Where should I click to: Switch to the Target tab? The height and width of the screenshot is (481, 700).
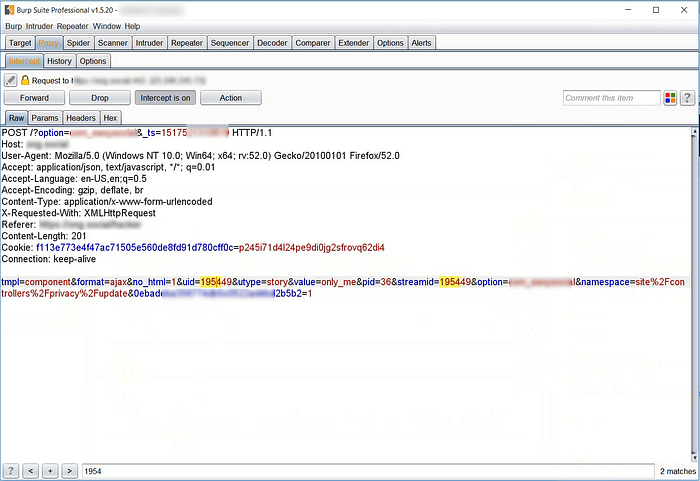(x=20, y=43)
